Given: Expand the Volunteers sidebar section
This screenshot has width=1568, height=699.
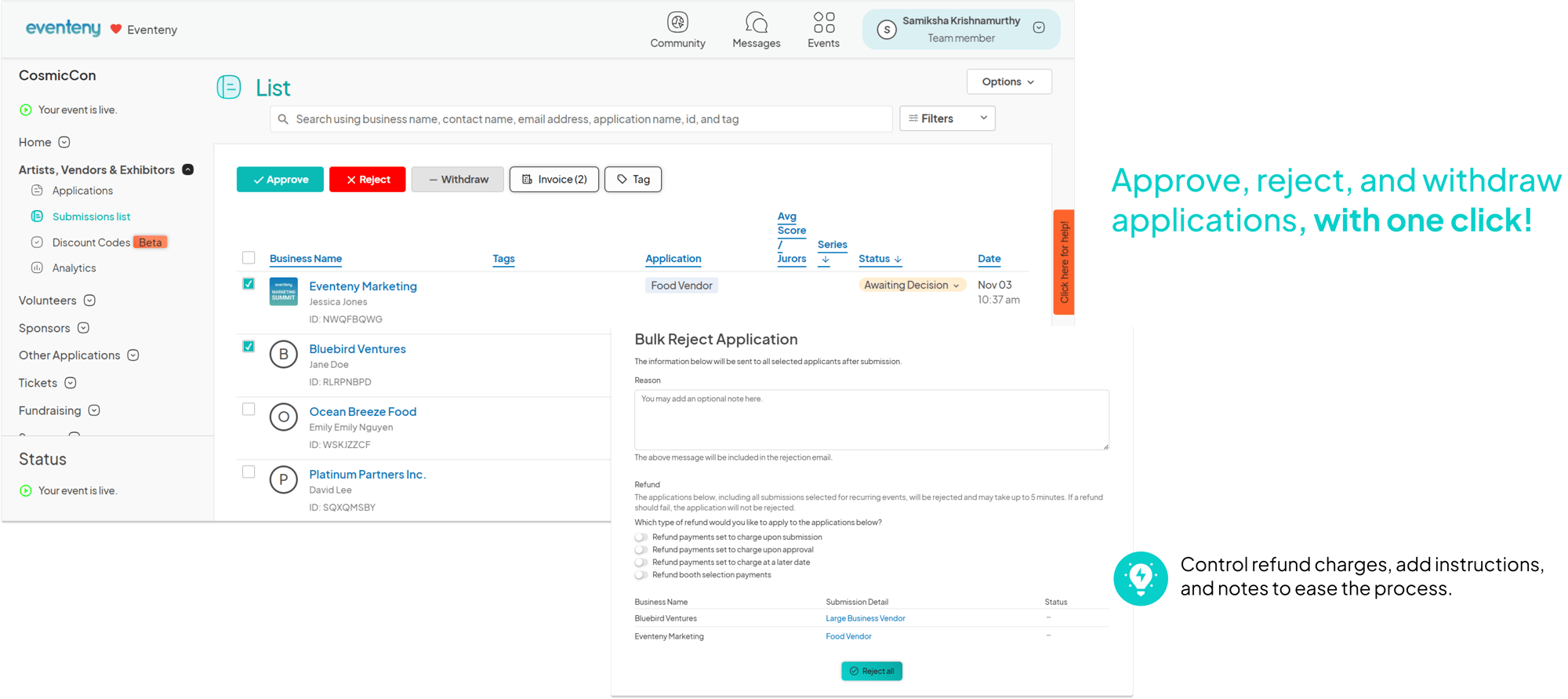Looking at the screenshot, I should coord(89,300).
